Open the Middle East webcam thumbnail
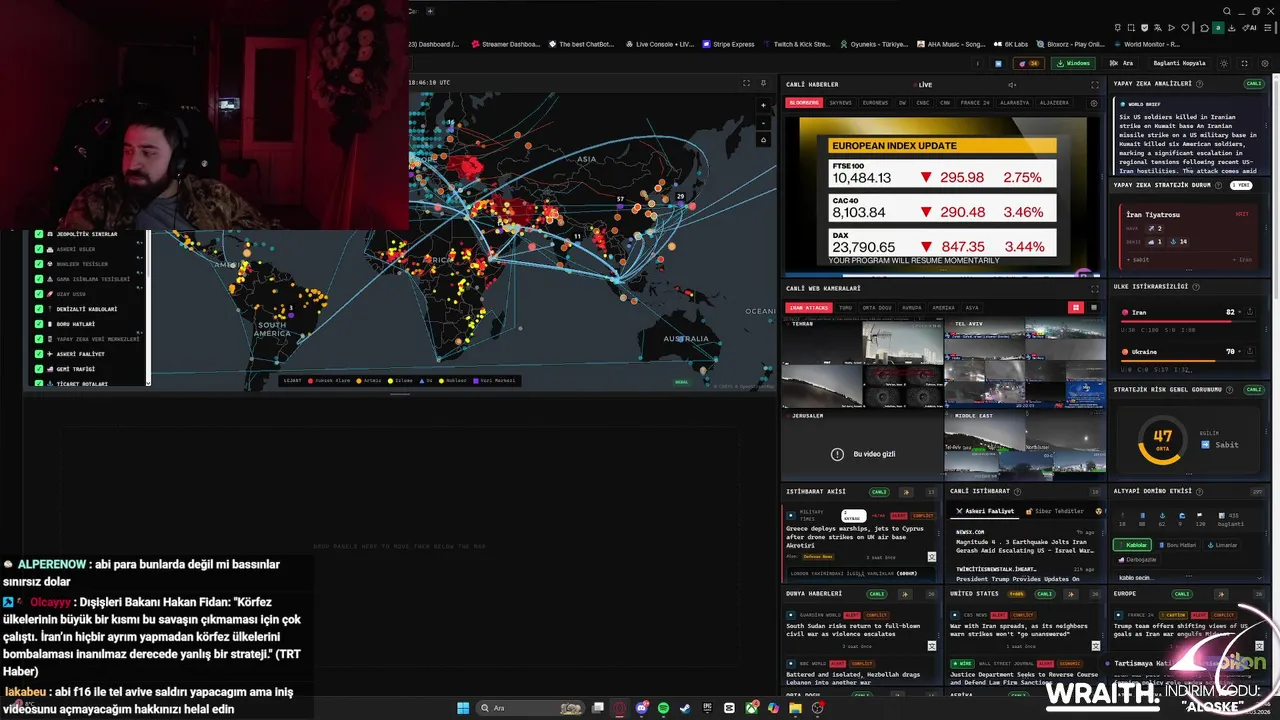 (x=1025, y=445)
